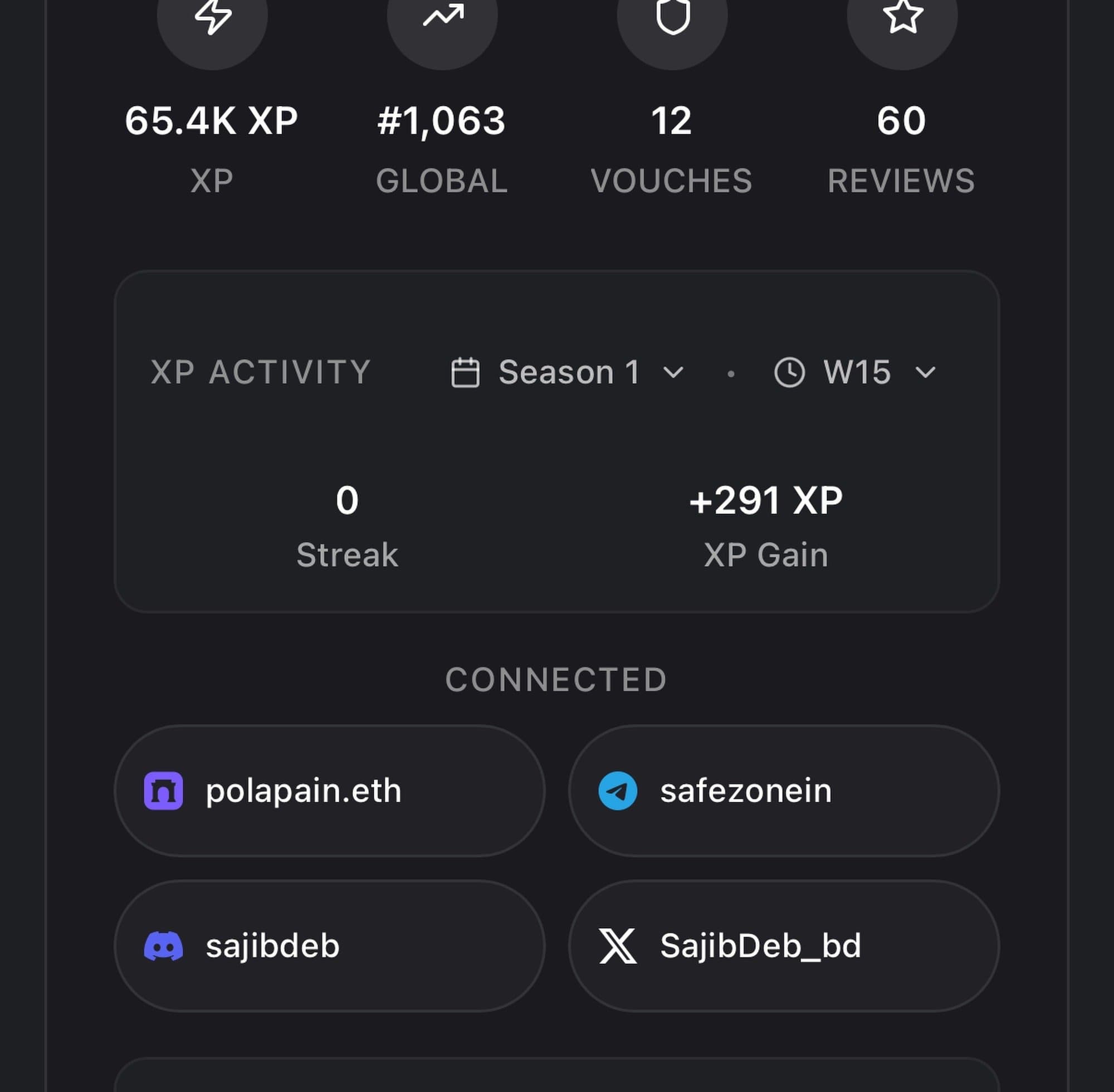This screenshot has width=1114, height=1092.
Task: Expand the W15 week selector
Action: (857, 373)
